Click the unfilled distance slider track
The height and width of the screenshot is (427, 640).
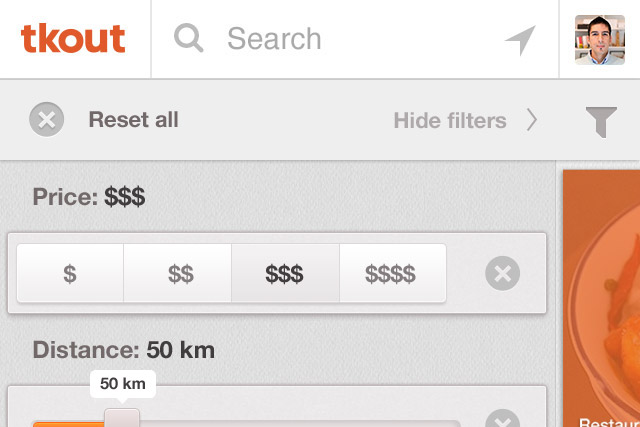[x=300, y=424]
